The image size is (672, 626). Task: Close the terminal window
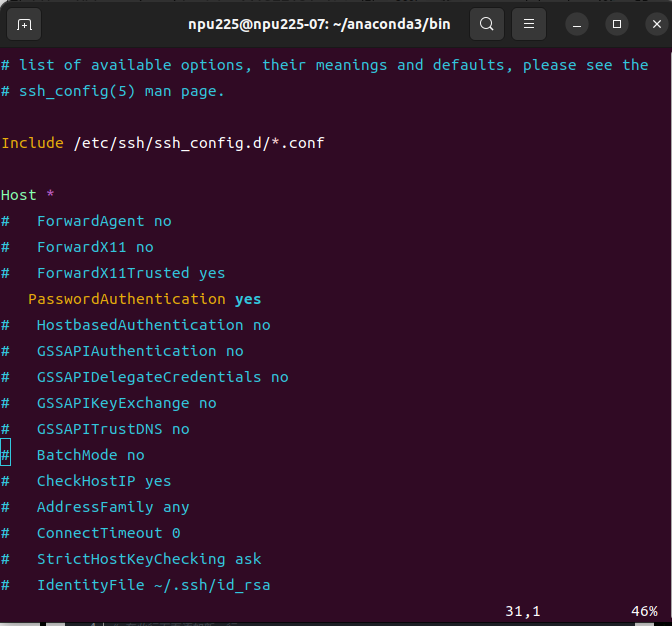tap(657, 24)
